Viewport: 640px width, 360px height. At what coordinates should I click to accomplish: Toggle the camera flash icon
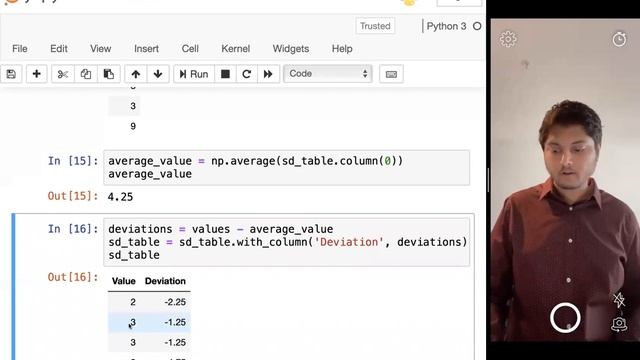tap(619, 300)
